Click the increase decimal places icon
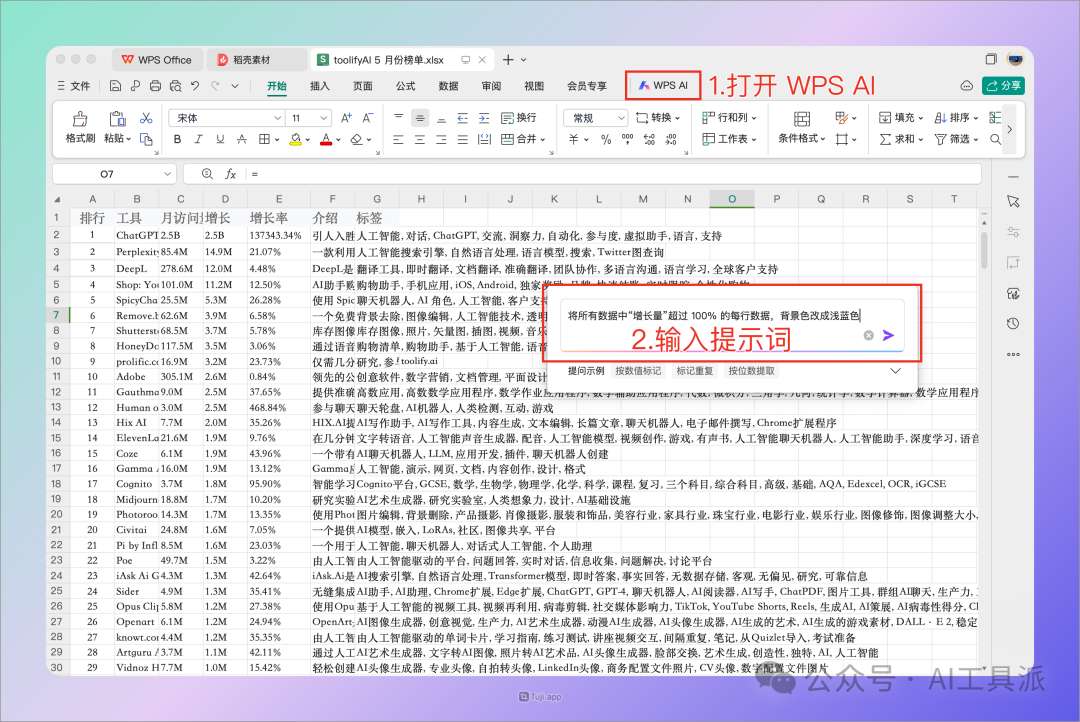This screenshot has height=722, width=1080. tap(650, 139)
